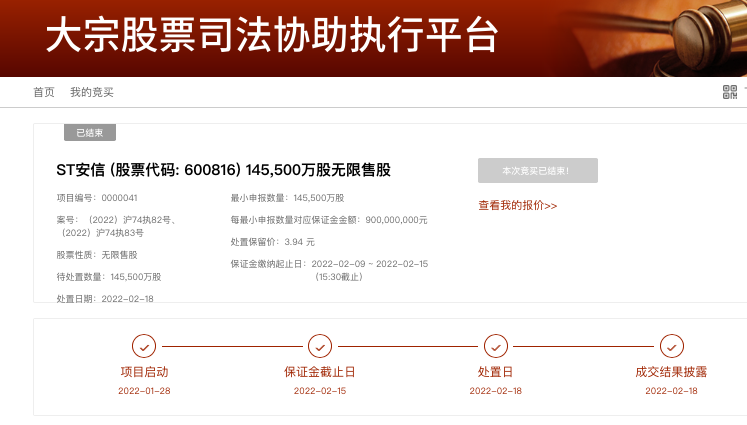Select the 处置日 timeline label
Image resolution: width=747 pixels, height=425 pixels.
click(495, 372)
